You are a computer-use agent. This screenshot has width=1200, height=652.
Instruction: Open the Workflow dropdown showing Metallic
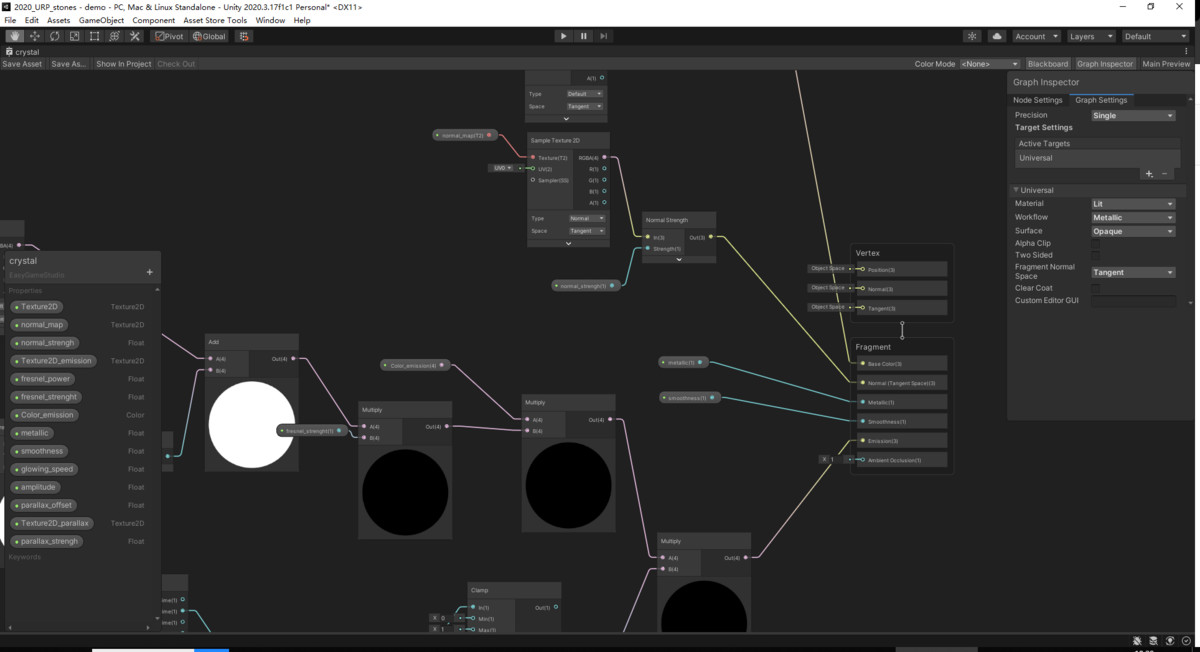[x=1132, y=216]
